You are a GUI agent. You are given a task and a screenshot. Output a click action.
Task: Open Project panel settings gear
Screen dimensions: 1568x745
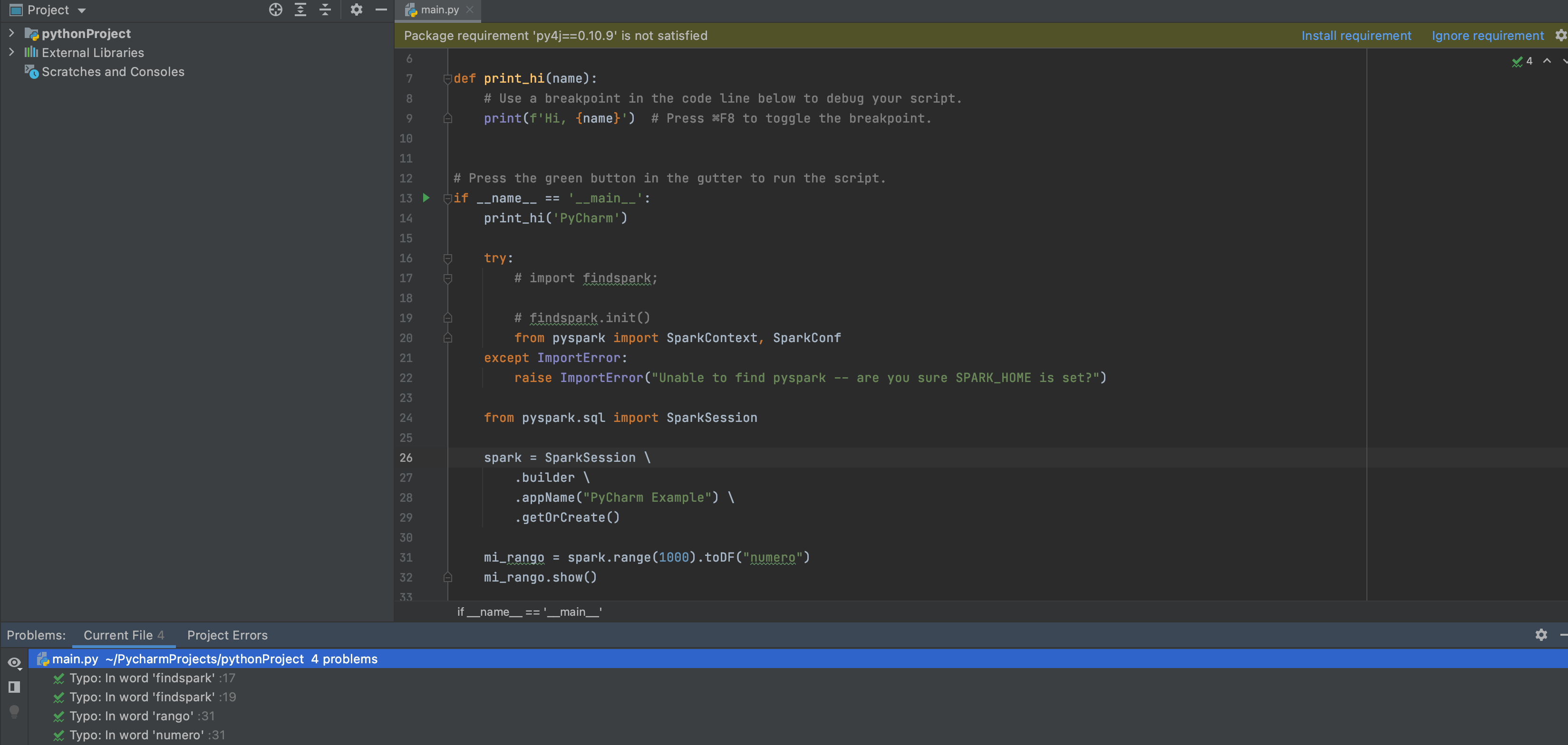357,10
